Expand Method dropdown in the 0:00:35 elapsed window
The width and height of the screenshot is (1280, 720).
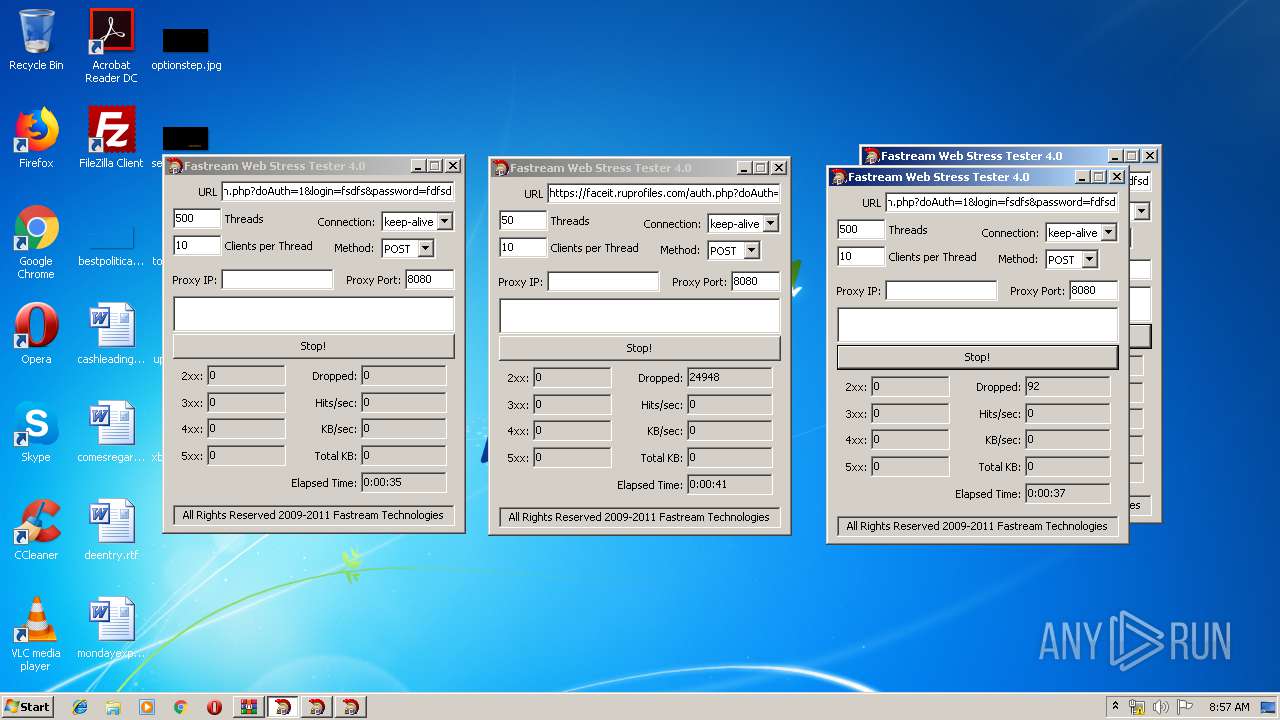[x=425, y=248]
